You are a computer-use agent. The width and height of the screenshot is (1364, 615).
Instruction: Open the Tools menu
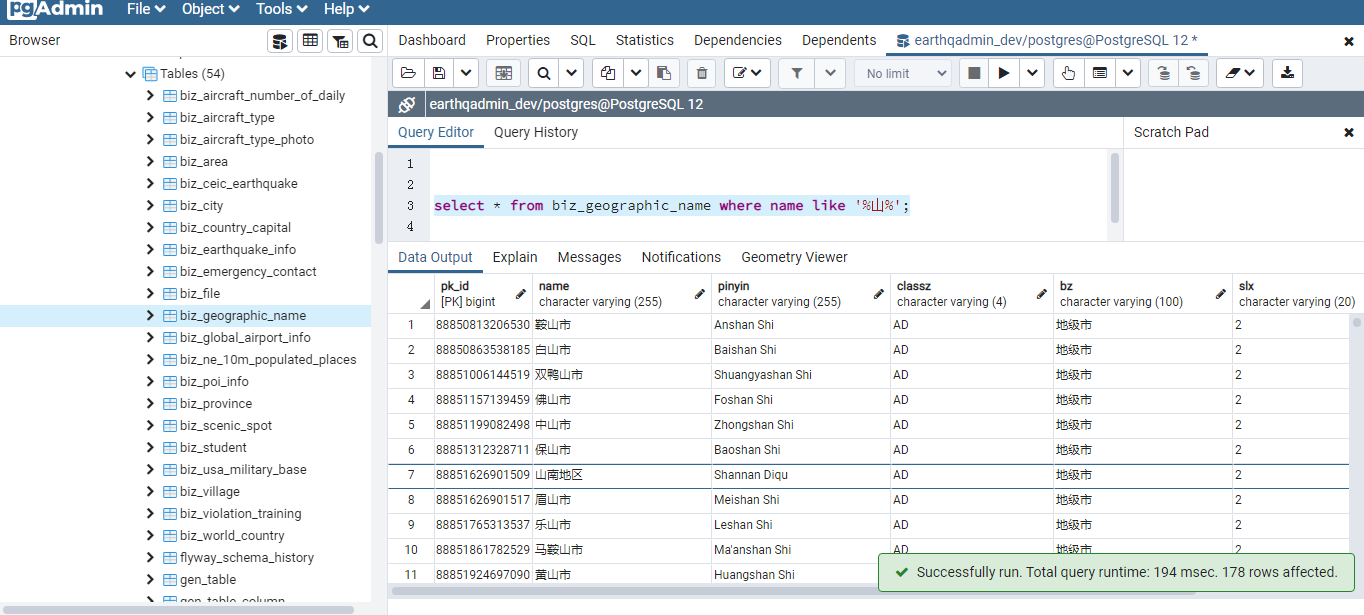281,9
